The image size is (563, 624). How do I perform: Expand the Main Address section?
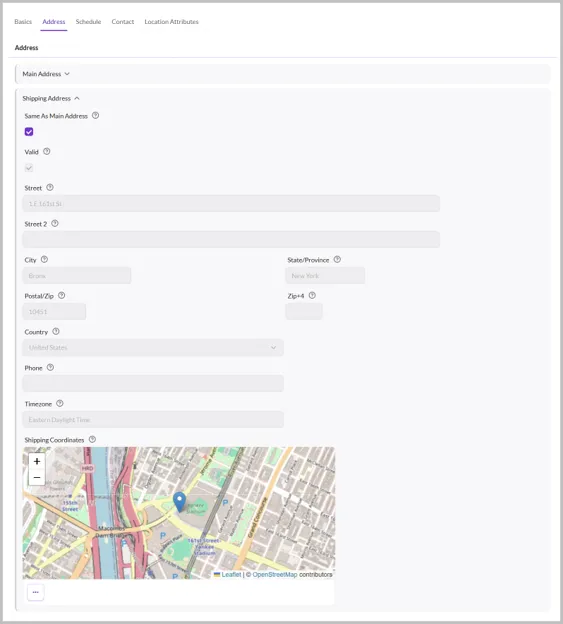point(46,74)
